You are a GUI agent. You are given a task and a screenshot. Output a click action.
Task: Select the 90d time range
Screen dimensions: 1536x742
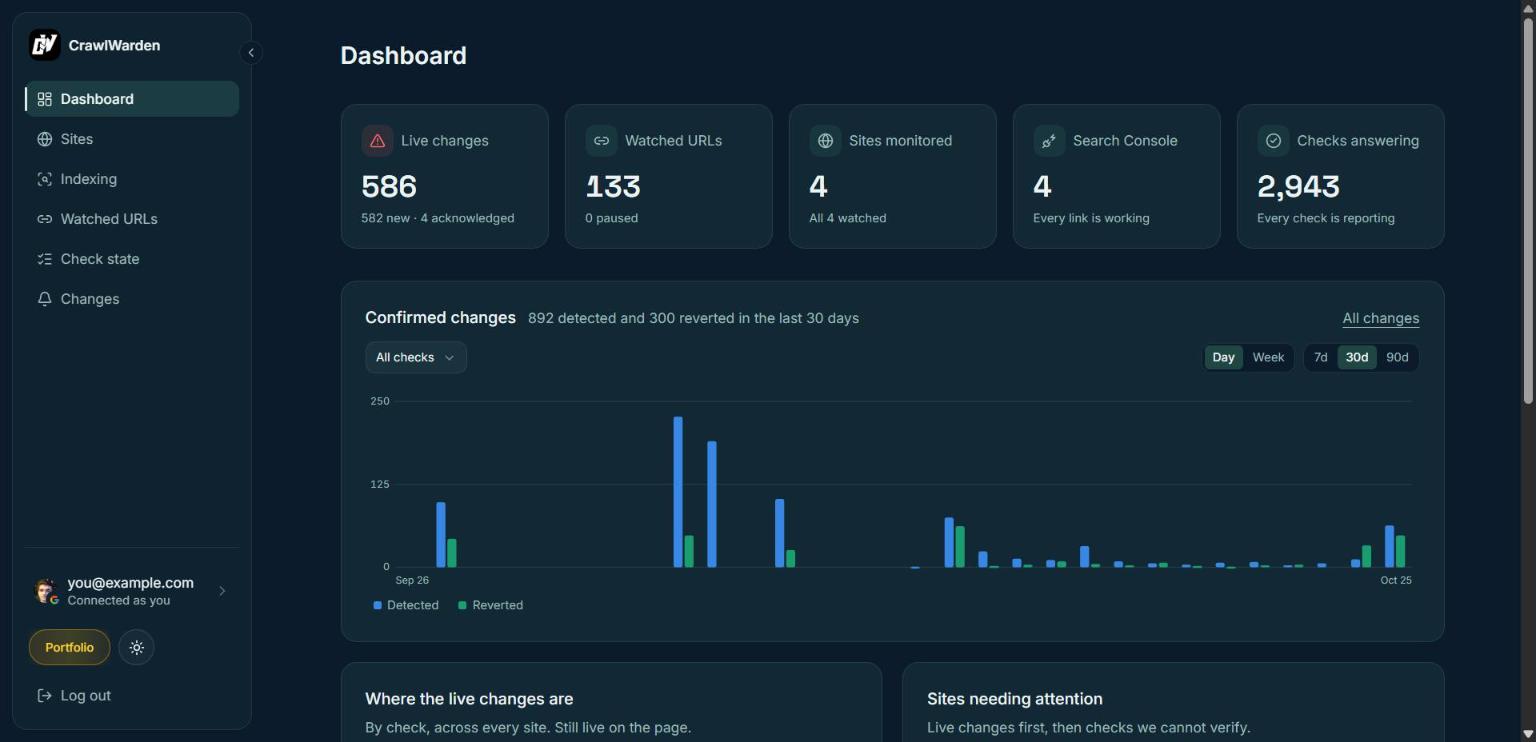(x=1397, y=358)
